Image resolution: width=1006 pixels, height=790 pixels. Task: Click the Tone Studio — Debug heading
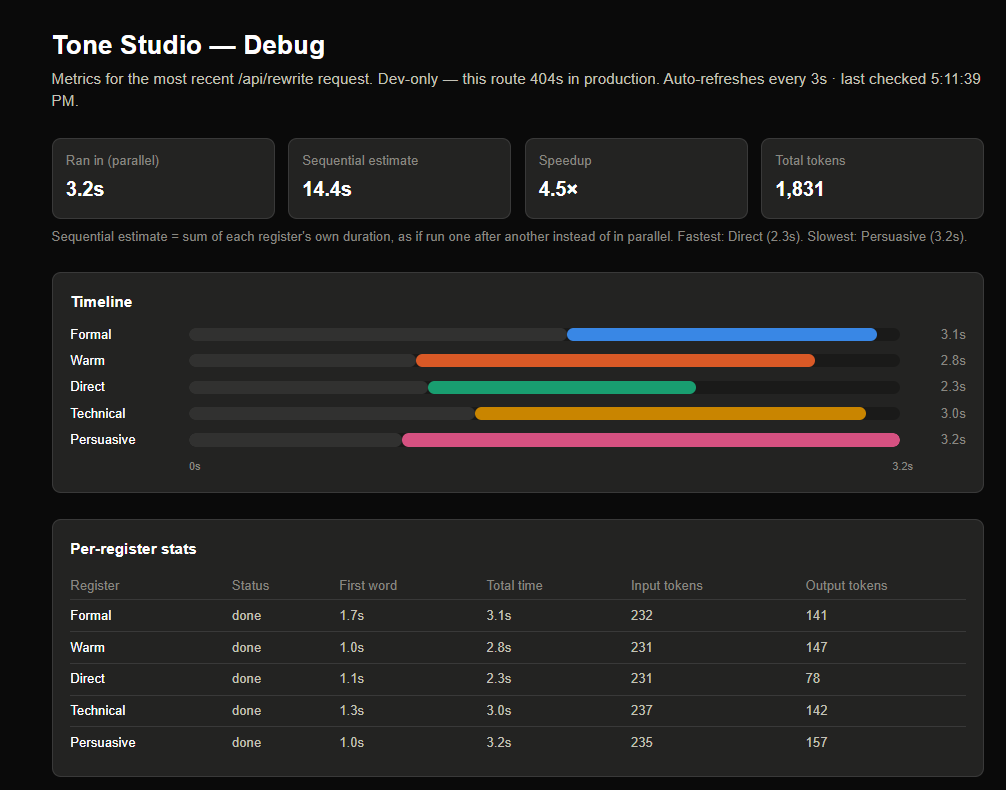click(189, 46)
